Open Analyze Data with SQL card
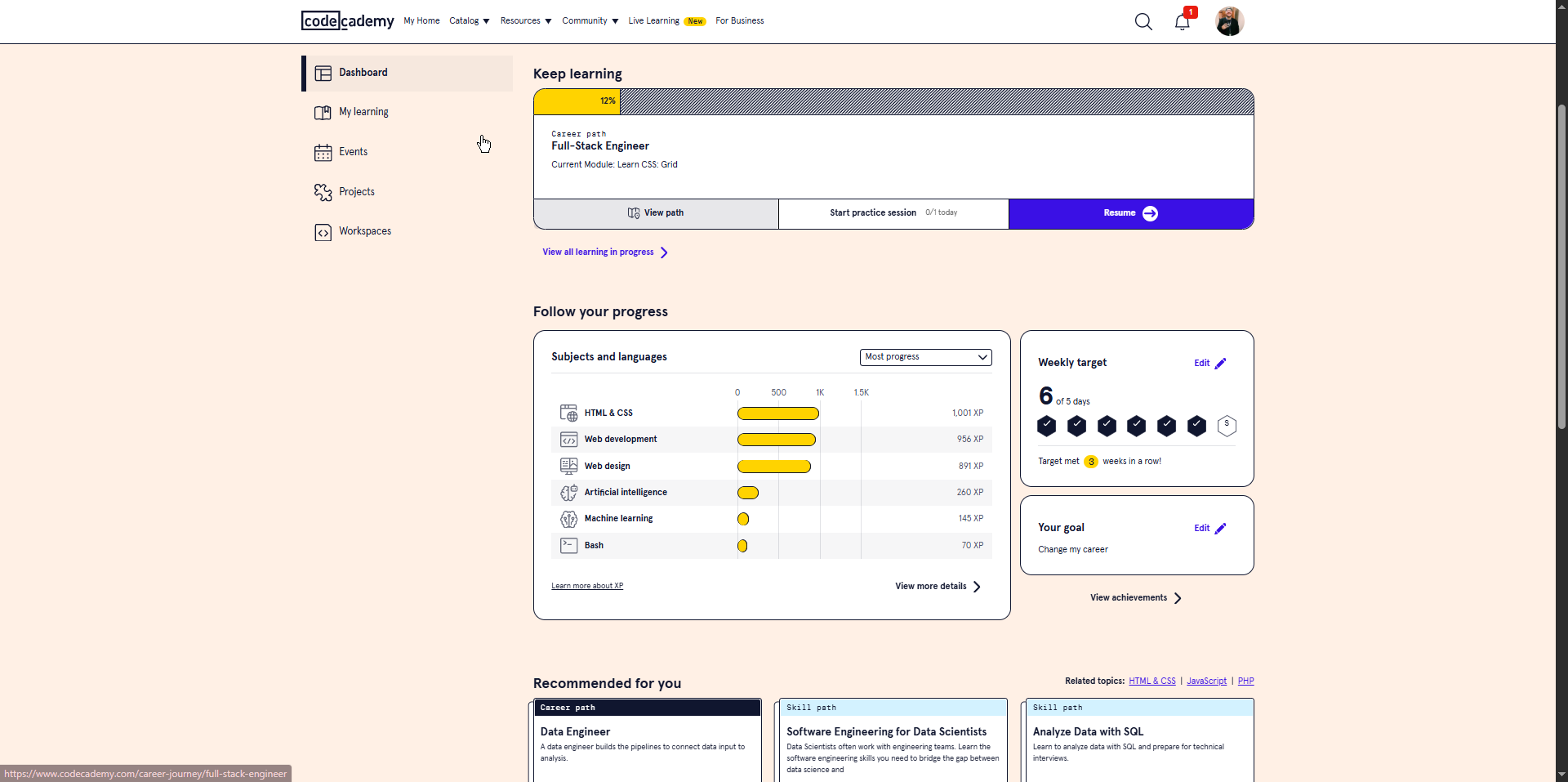 (1139, 740)
